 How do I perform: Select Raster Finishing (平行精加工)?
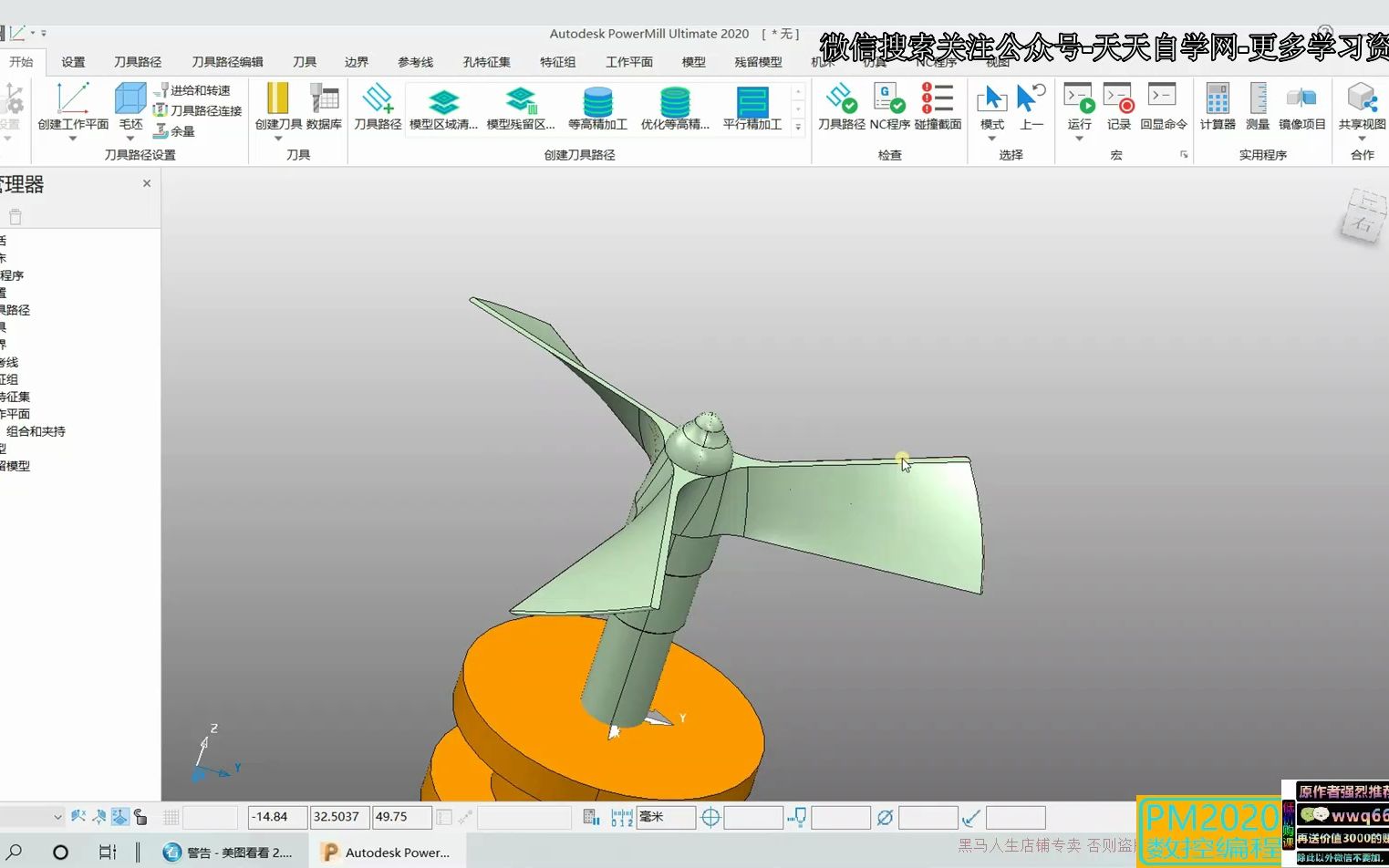752,108
